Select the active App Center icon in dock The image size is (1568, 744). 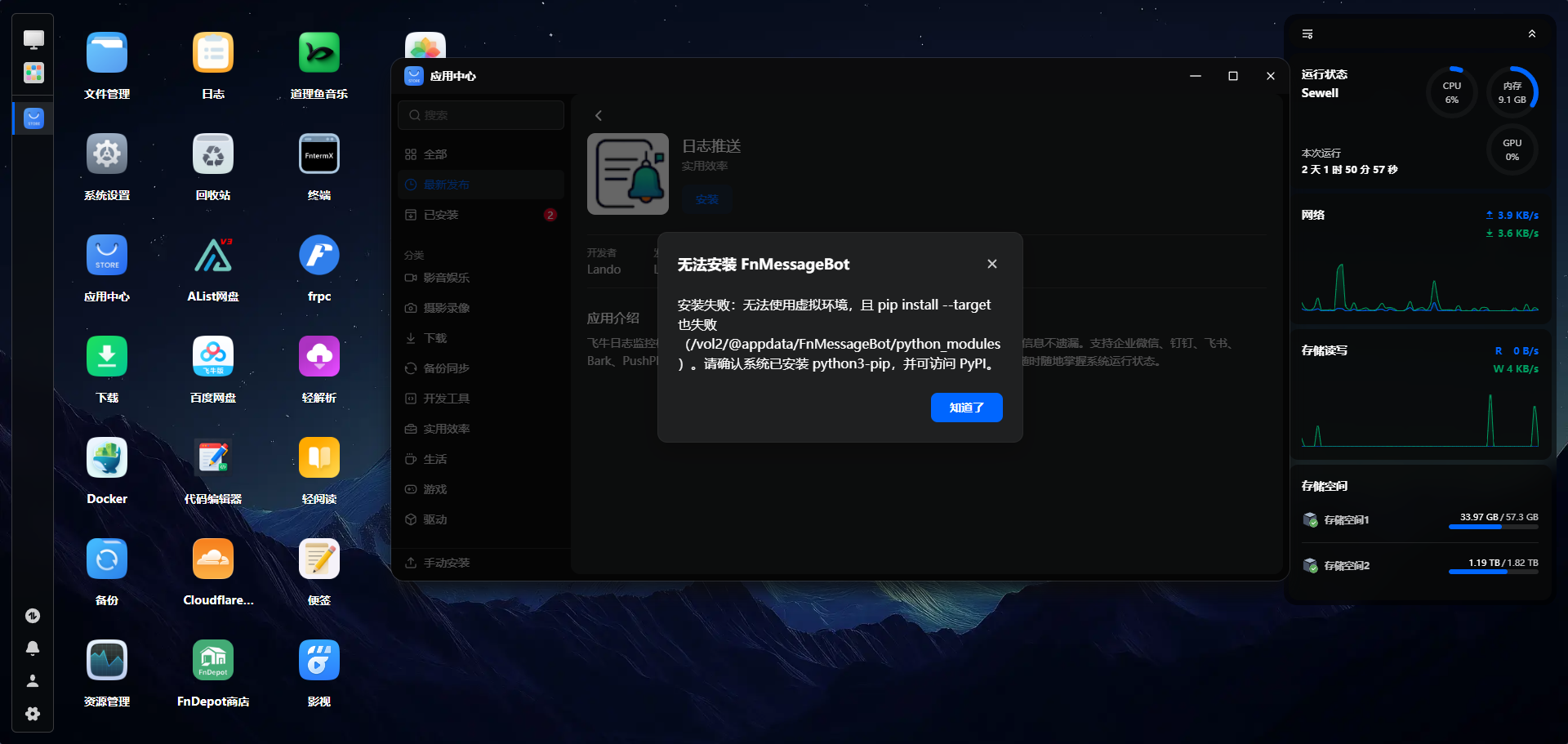[x=33, y=118]
